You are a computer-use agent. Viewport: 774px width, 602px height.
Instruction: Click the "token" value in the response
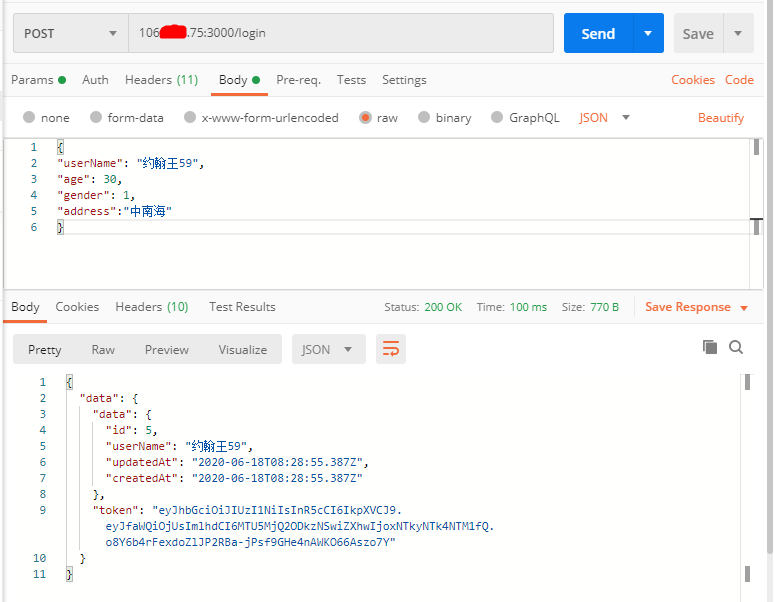pyautogui.click(x=299, y=526)
